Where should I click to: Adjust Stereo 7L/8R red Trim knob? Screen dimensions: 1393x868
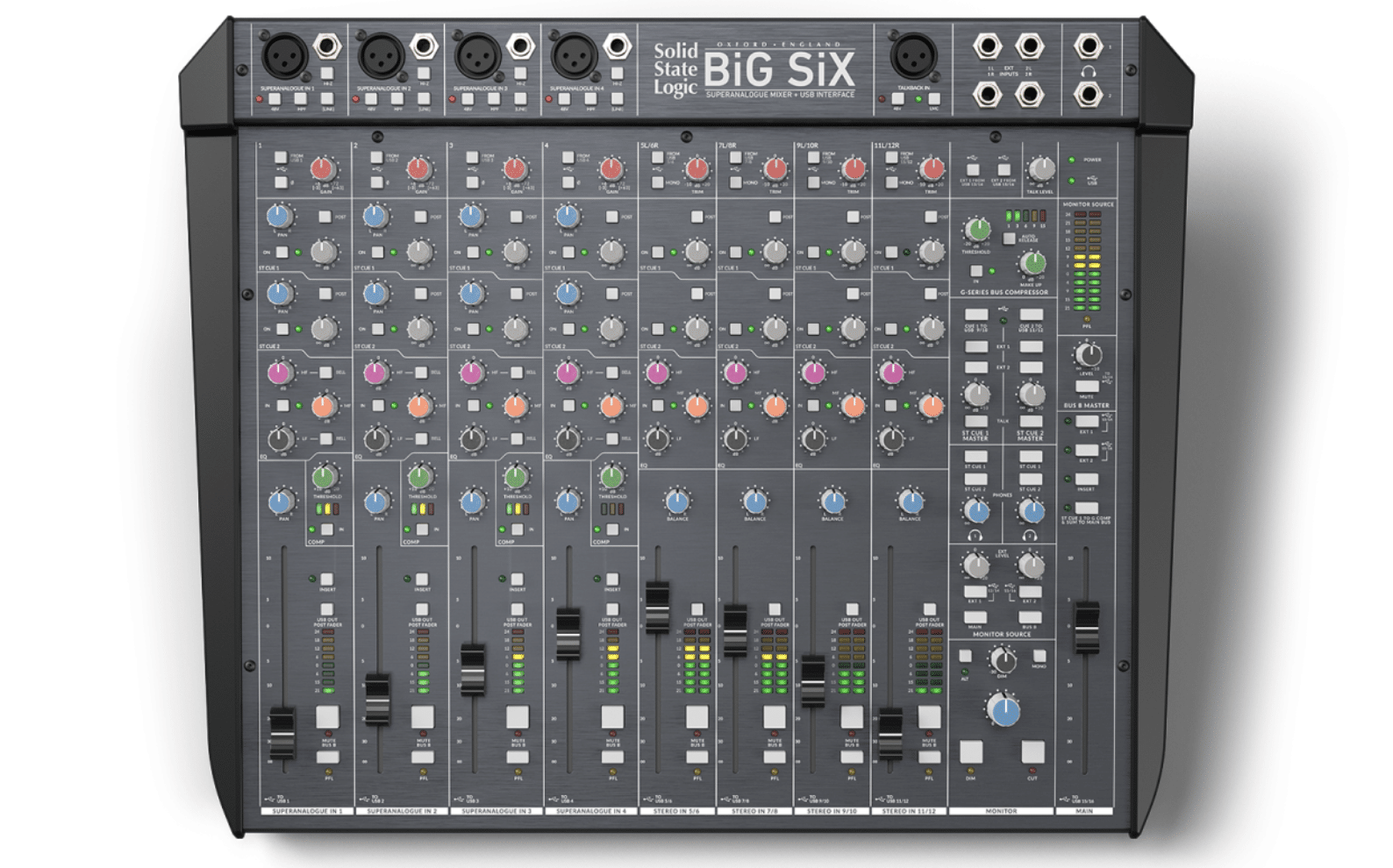775,168
